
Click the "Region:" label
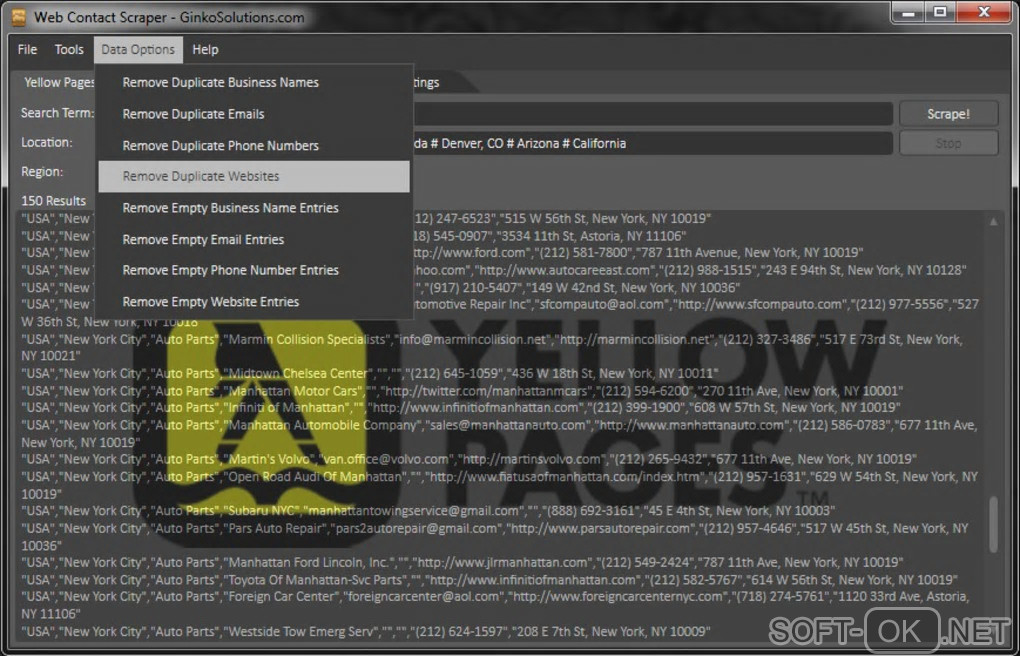coord(42,172)
